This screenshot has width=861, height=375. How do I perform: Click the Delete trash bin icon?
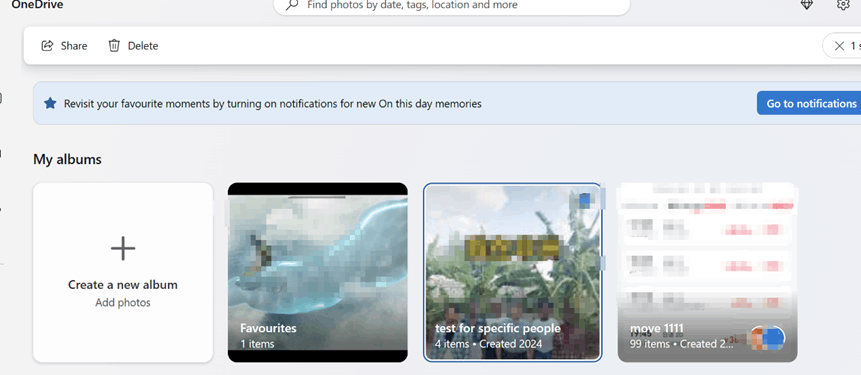(114, 46)
